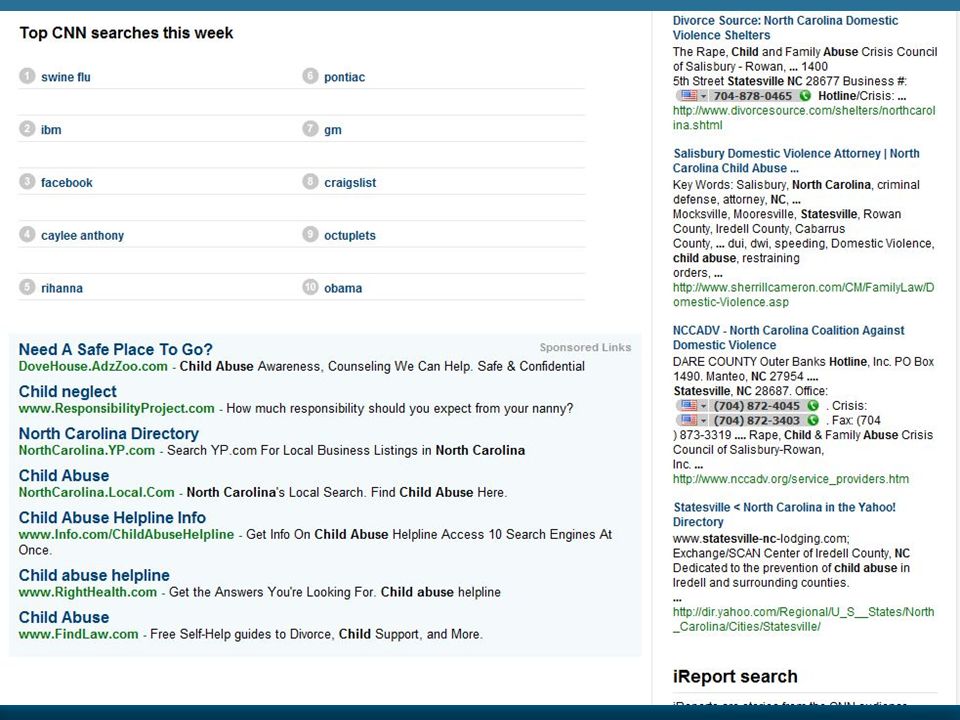960x720 pixels.
Task: Click the US flag icon beside (704) 872-3403
Action: pos(689,420)
